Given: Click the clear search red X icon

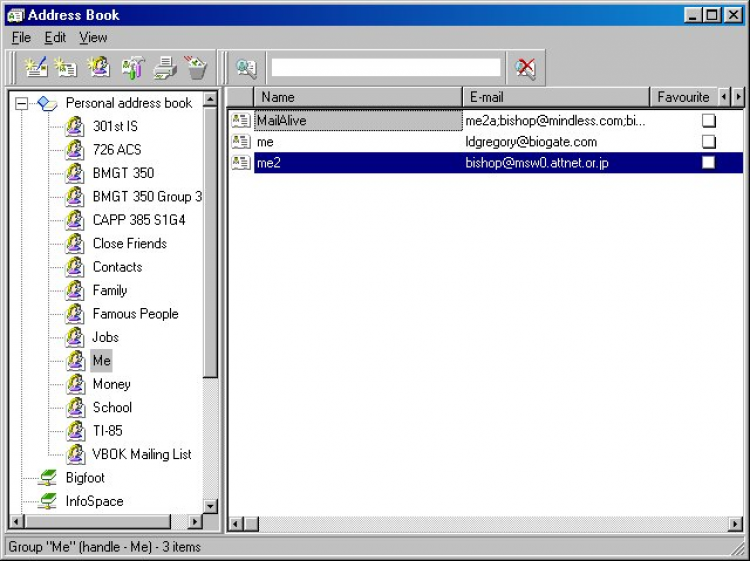Looking at the screenshot, I should tap(525, 68).
